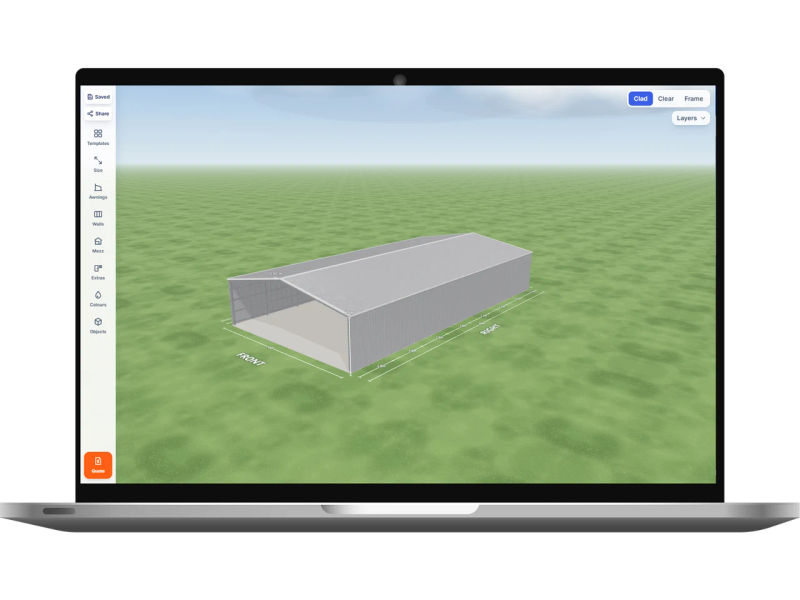Open the Walls options
Viewport: 800px width, 600px height.
[x=98, y=218]
